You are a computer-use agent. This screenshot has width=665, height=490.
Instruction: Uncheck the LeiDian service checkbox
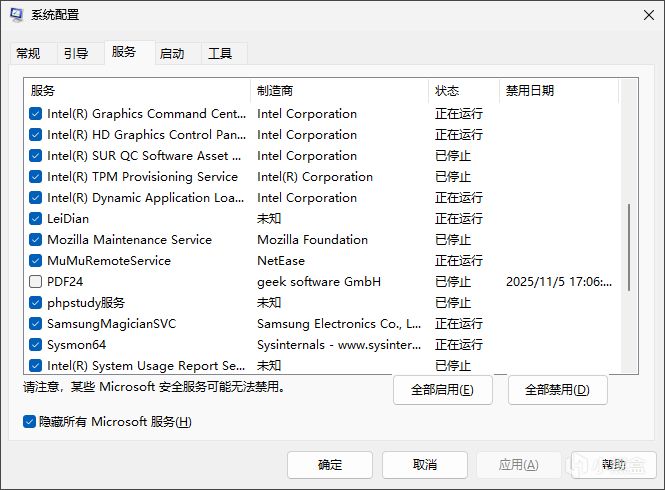(36, 219)
